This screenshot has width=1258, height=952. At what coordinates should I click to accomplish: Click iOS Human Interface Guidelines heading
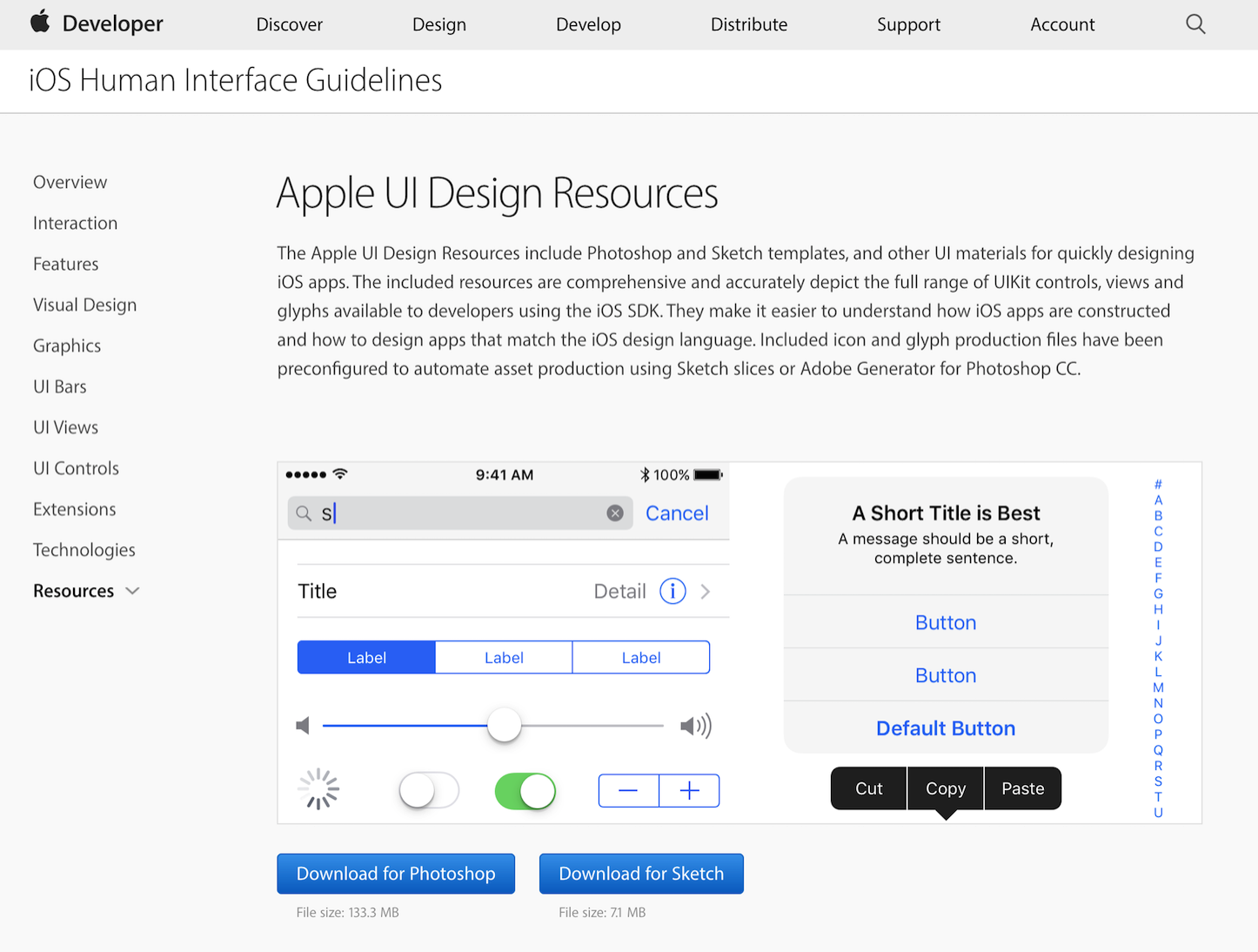(236, 80)
